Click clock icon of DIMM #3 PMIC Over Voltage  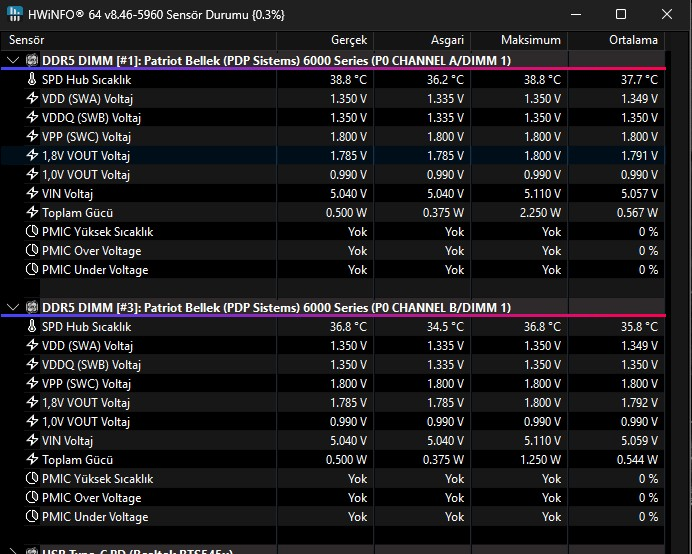32,497
